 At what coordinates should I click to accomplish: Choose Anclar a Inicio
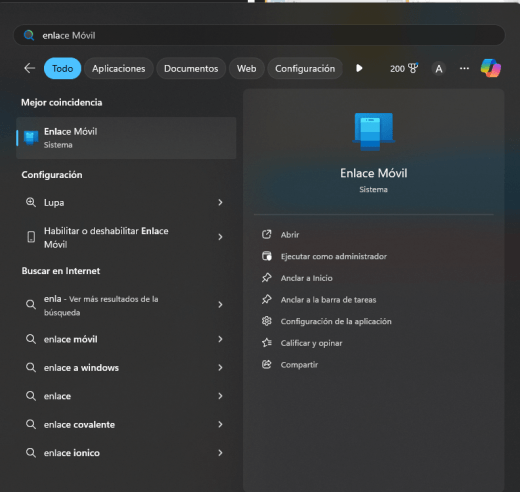click(x=306, y=278)
